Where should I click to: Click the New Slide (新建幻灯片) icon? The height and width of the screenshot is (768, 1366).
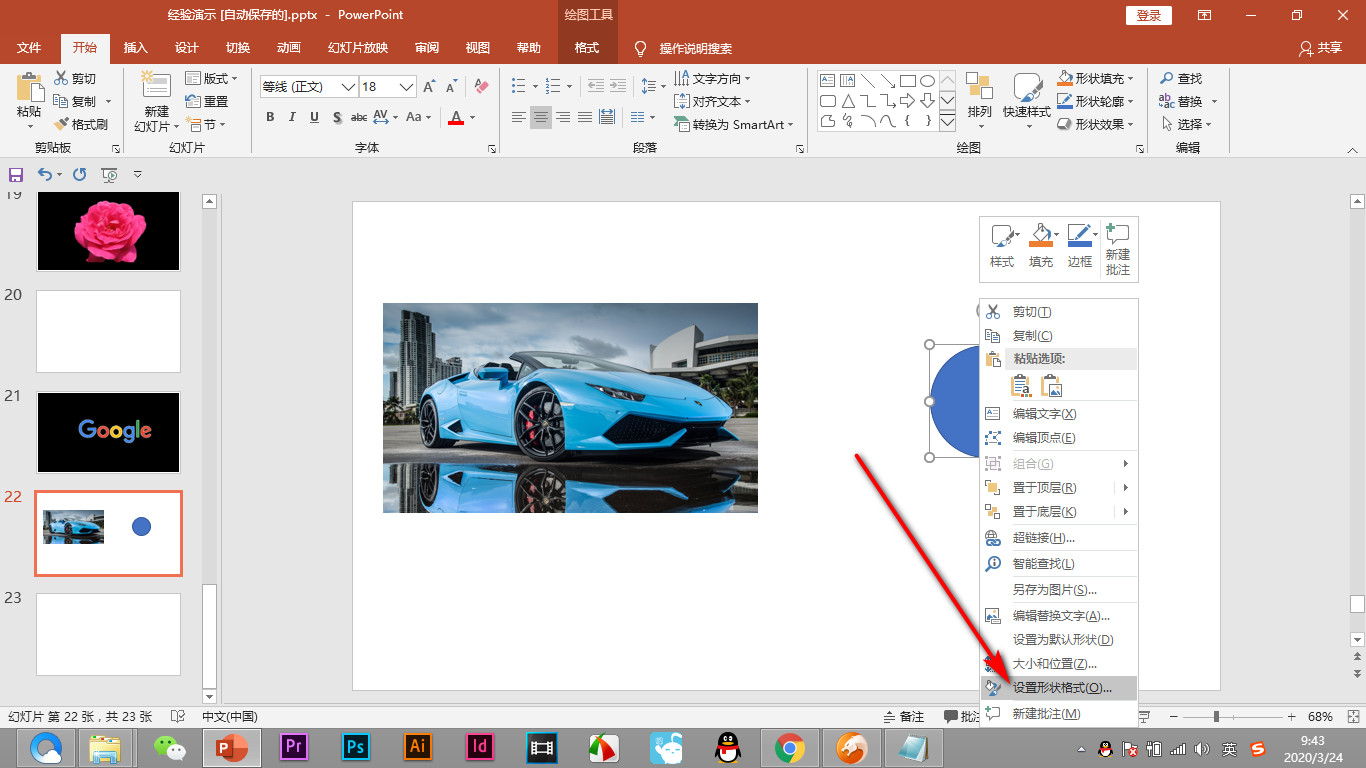pos(156,90)
